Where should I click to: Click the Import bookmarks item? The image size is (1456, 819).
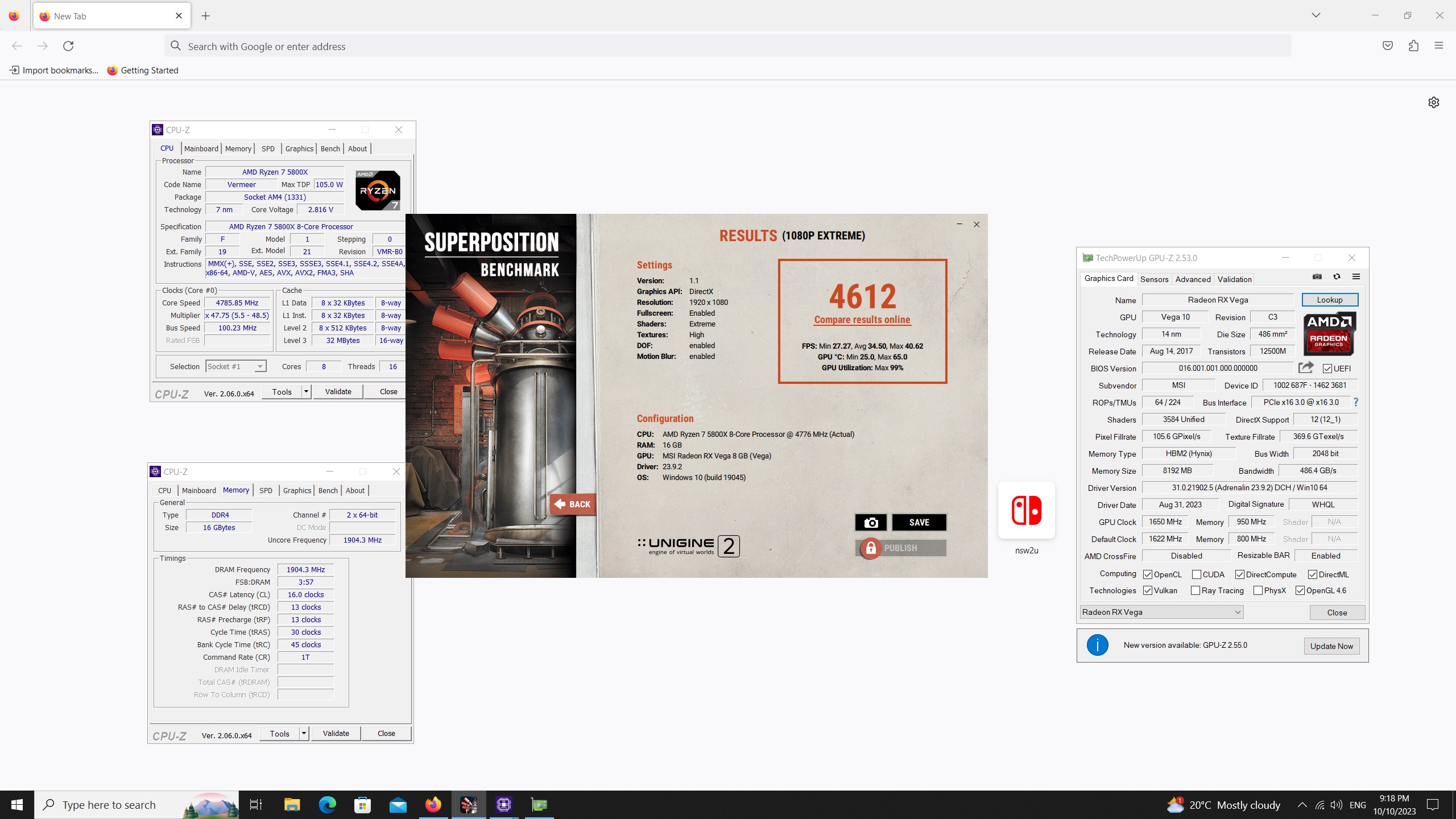53,71
